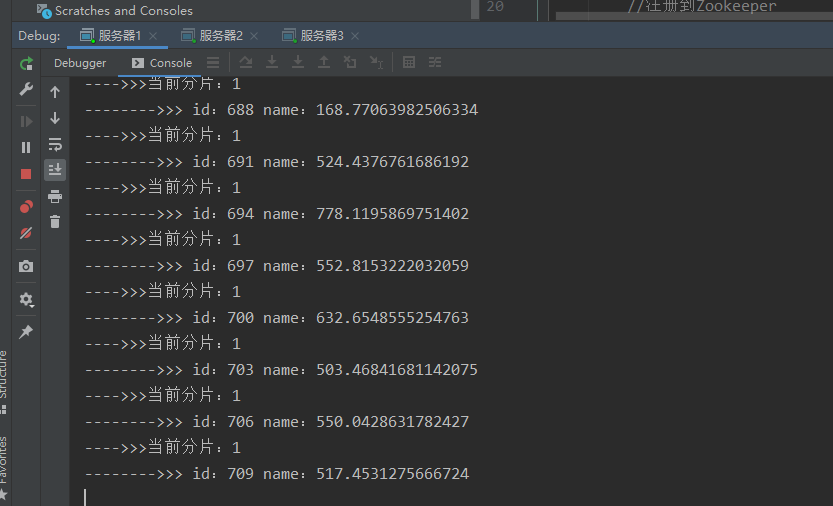Close the 服务器3 debug tab

click(x=355, y=36)
